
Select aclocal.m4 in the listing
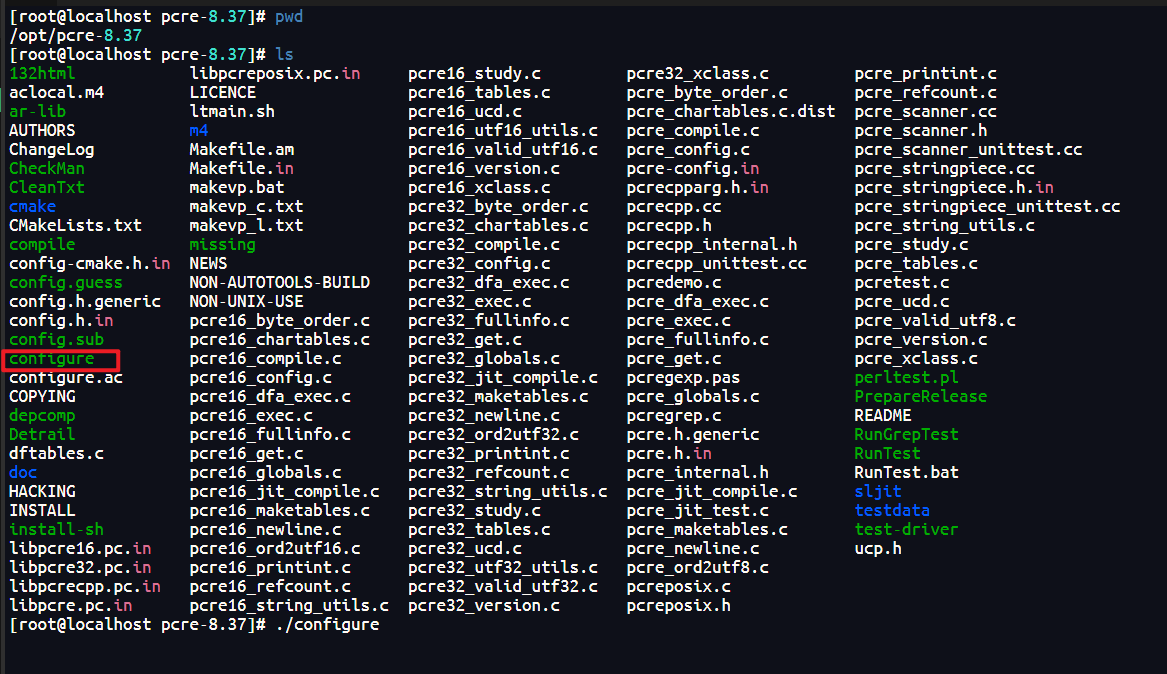point(57,92)
